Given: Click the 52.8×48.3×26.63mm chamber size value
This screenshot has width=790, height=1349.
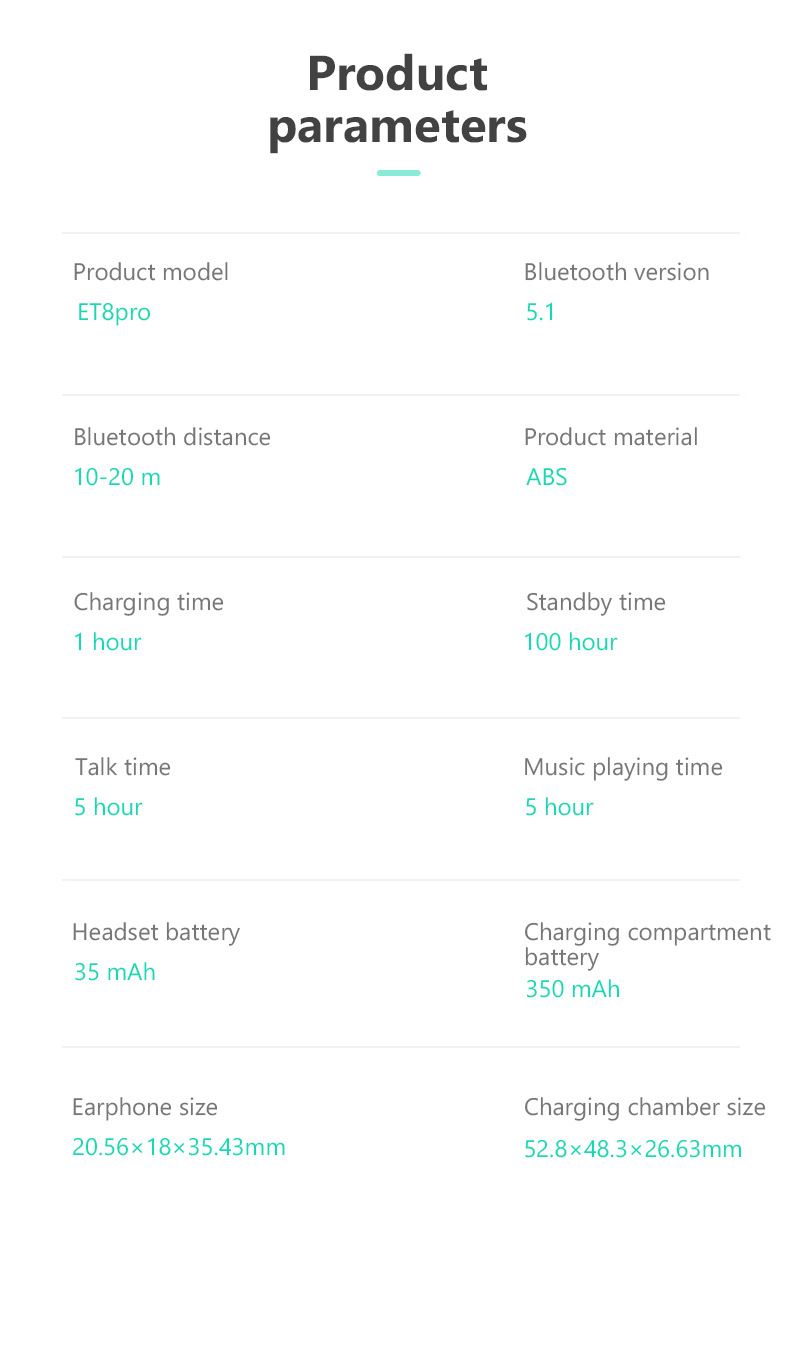Looking at the screenshot, I should pyautogui.click(x=633, y=1149).
